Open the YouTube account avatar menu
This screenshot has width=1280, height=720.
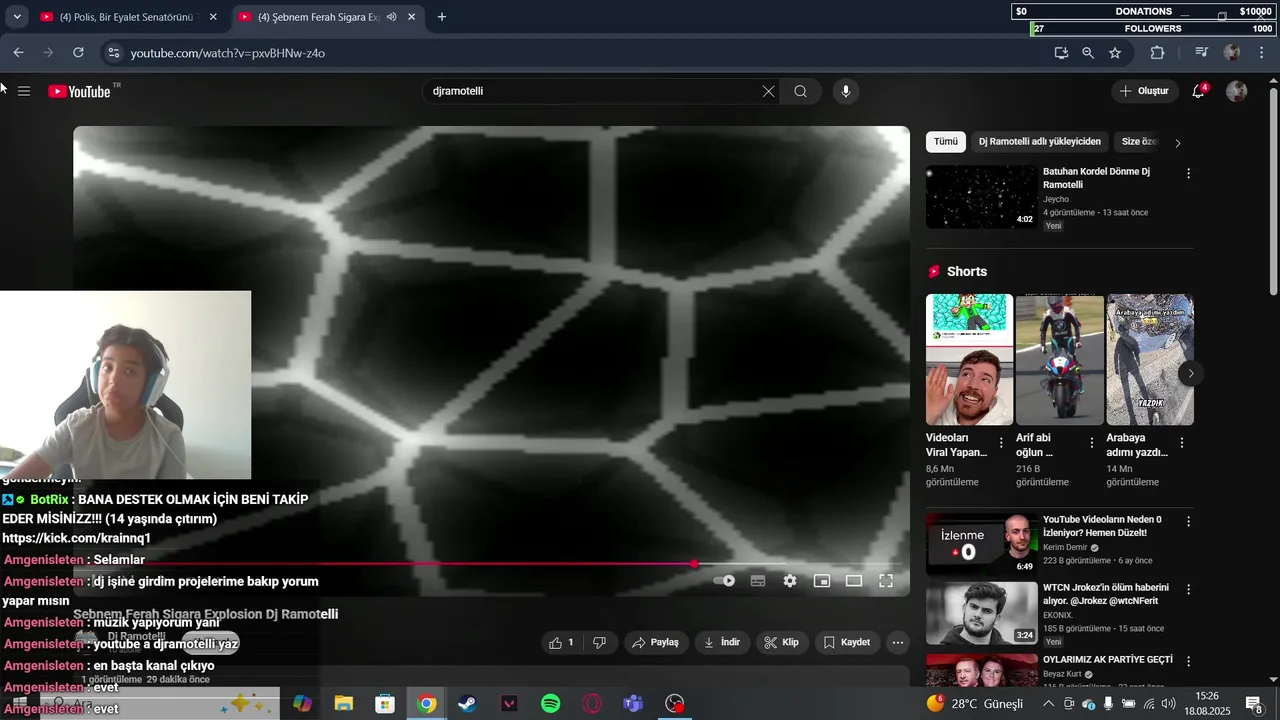(x=1237, y=91)
